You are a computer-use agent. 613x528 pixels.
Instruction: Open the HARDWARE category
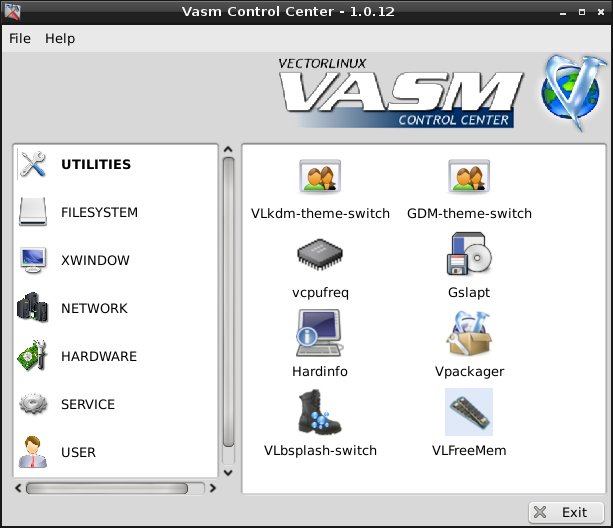click(x=99, y=357)
